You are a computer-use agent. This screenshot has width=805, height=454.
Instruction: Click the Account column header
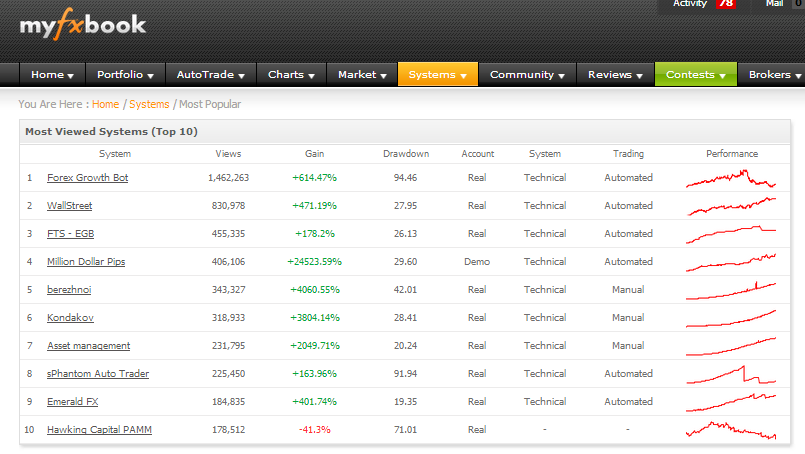(x=477, y=154)
